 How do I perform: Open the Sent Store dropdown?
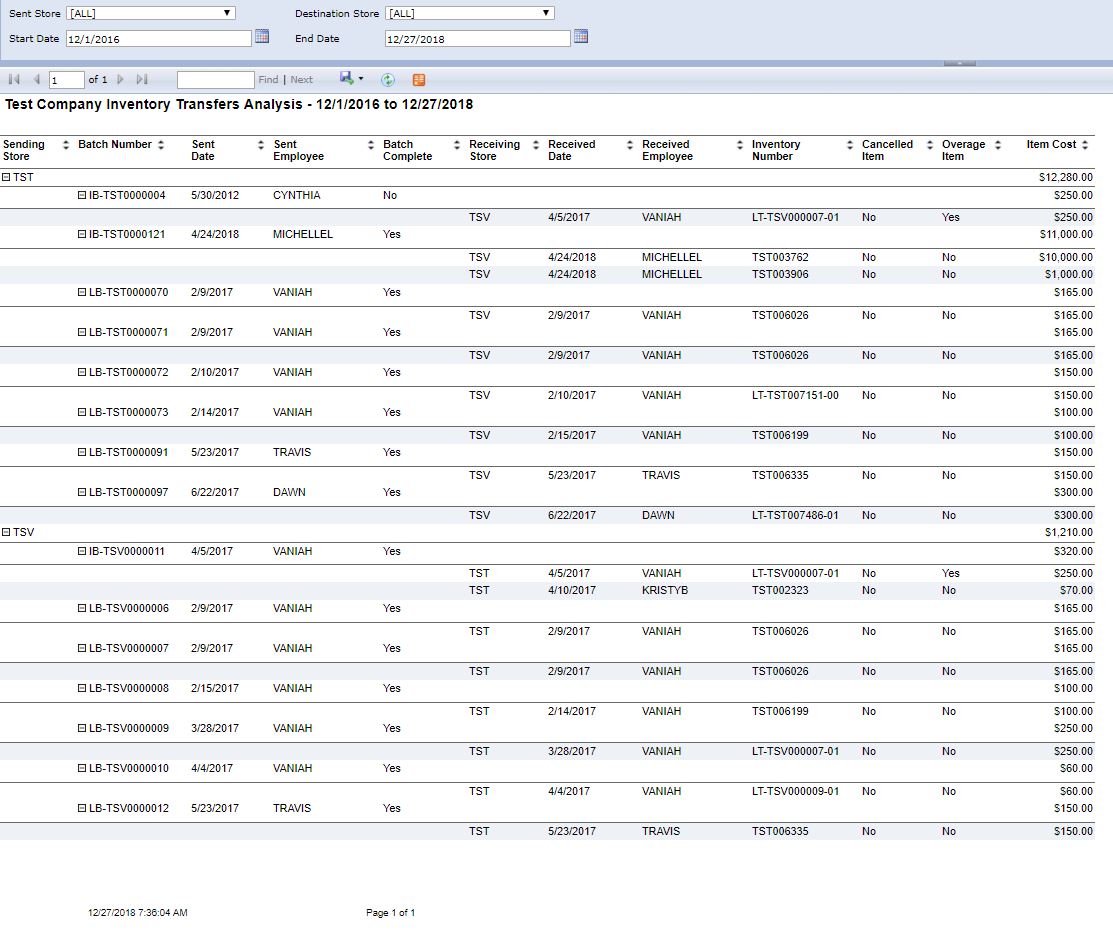coord(150,13)
